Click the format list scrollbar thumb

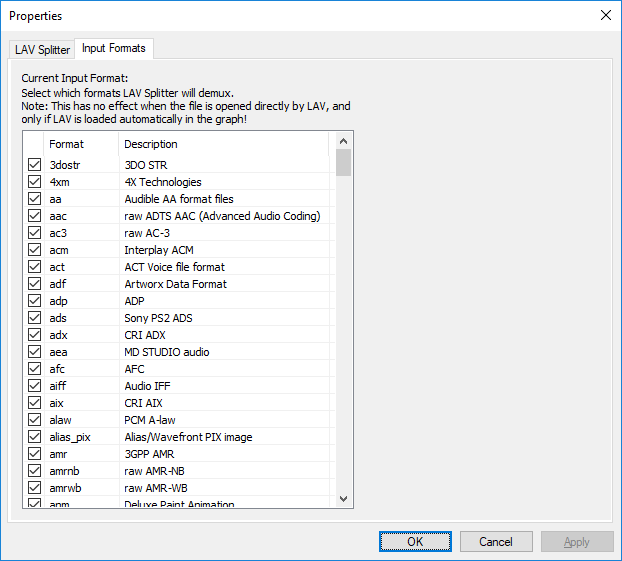pos(344,162)
